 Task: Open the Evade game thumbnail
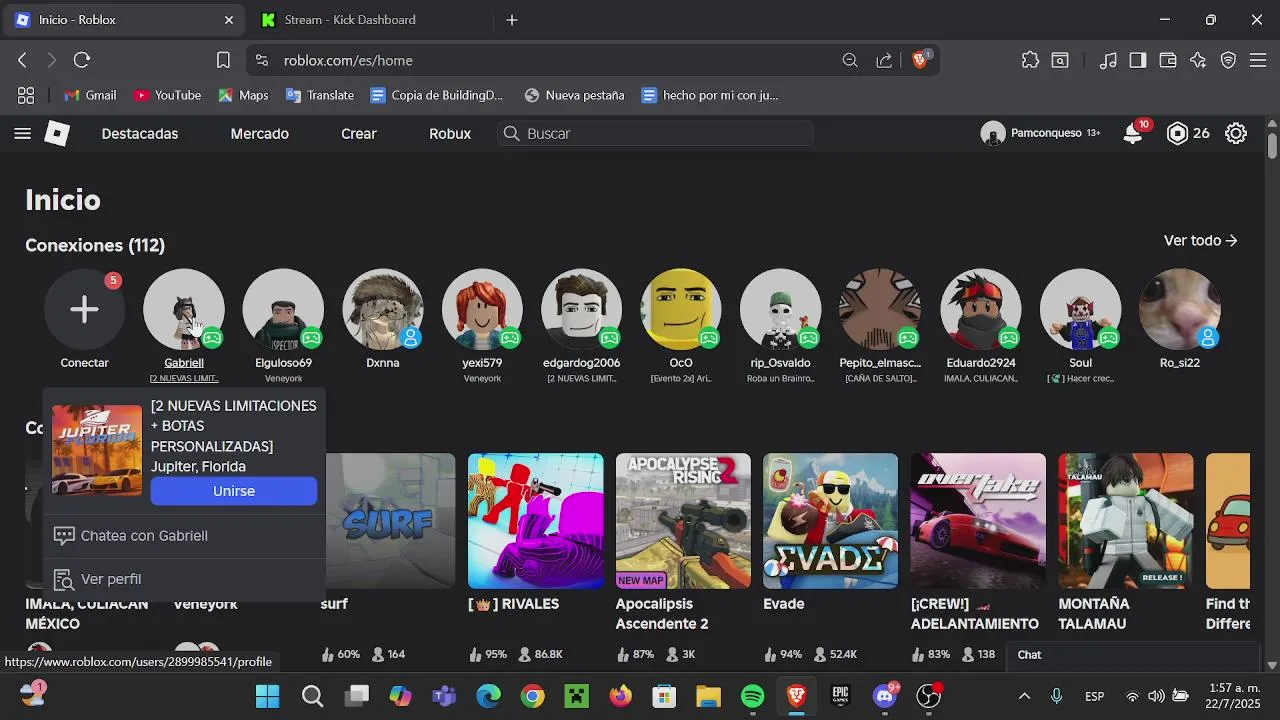click(831, 521)
